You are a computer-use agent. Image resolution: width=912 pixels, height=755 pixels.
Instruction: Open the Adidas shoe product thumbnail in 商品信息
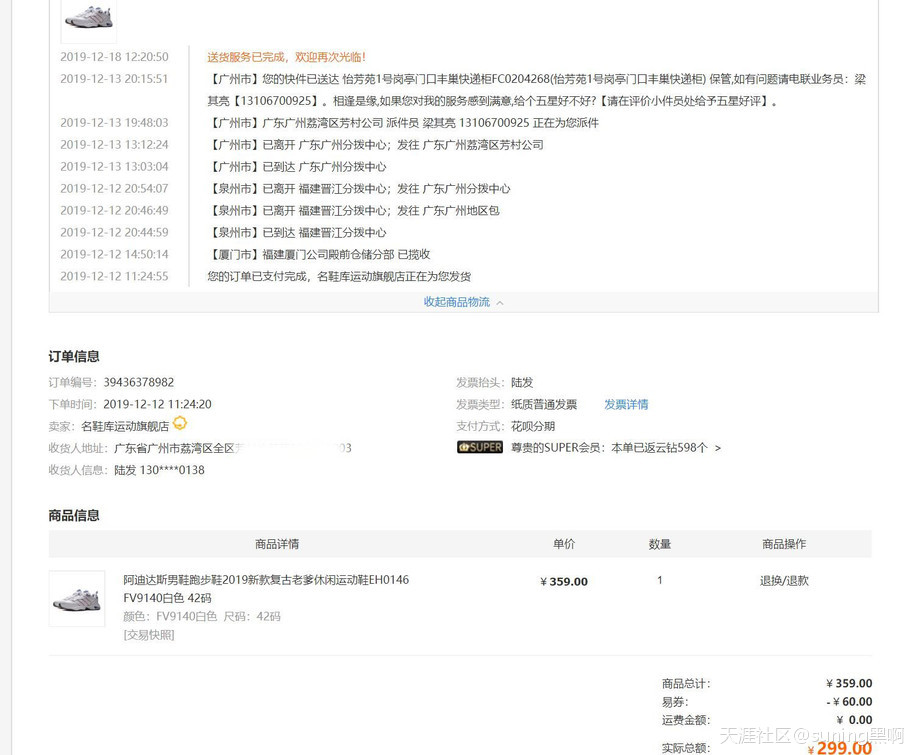[x=77, y=599]
